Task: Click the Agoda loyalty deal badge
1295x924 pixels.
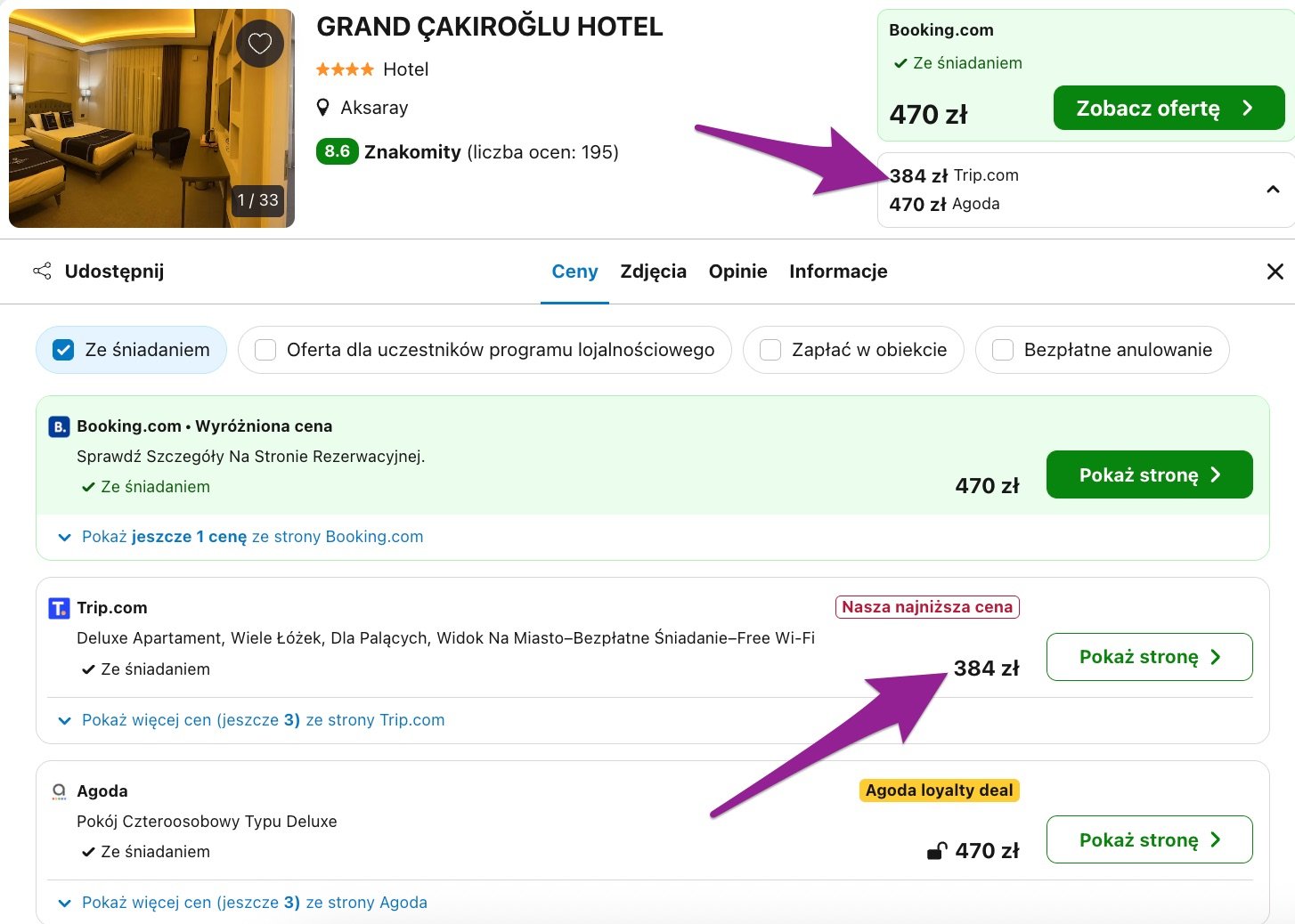Action: pos(939,790)
